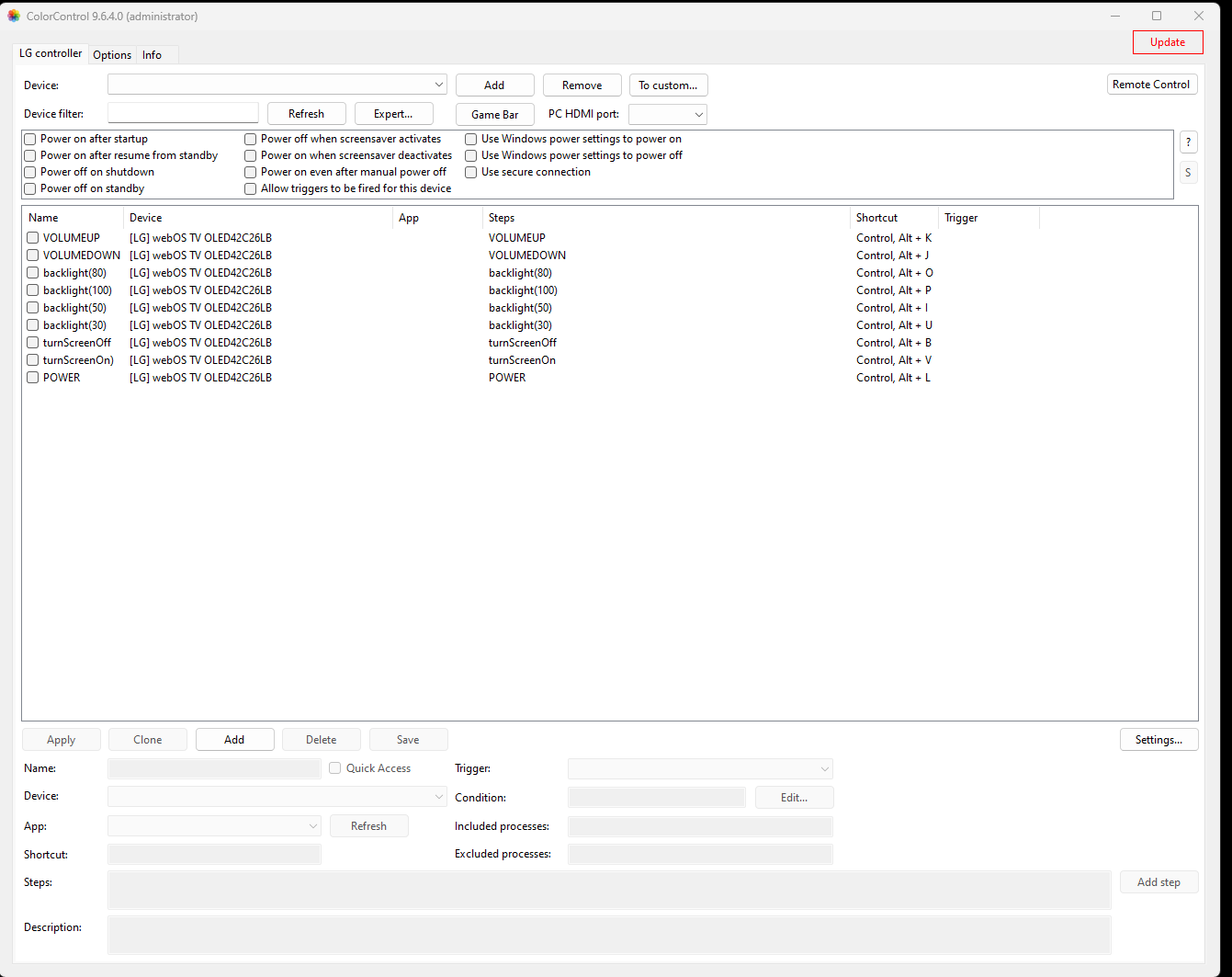Click the Shortcut column header
1232x977 pixels.
895,218
